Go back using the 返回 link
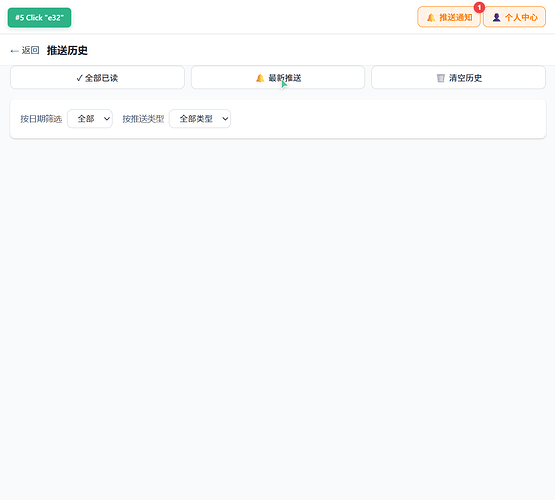555x500 pixels. [x=25, y=50]
